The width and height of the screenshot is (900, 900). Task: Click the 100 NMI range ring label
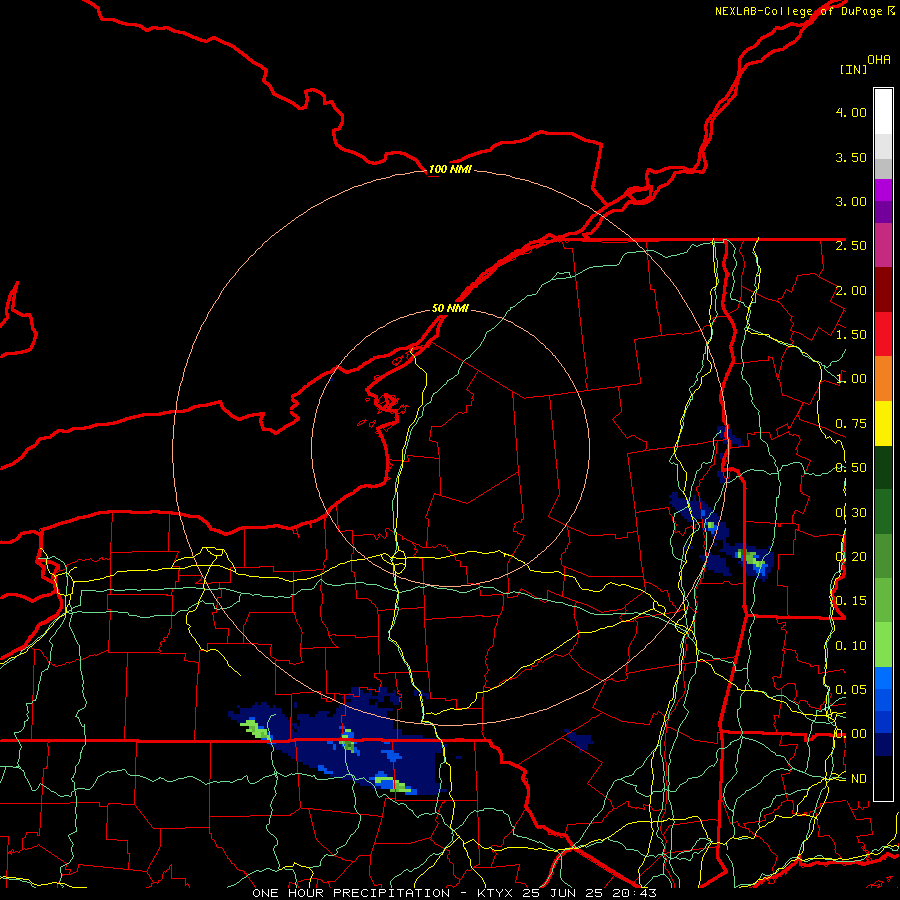coord(450,169)
